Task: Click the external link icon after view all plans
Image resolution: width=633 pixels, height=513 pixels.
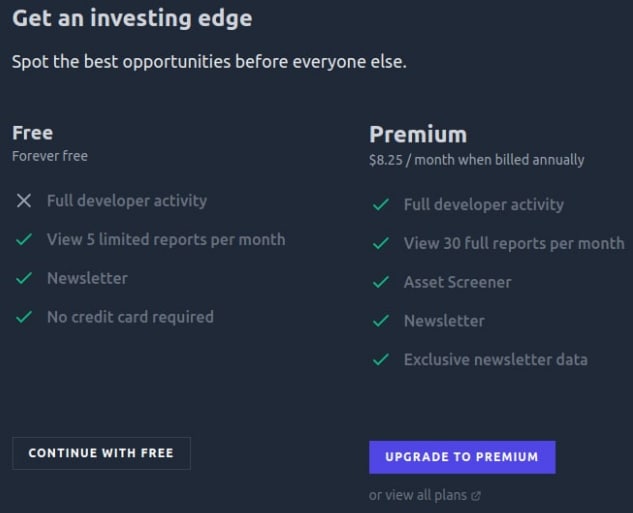Action: (x=476, y=495)
